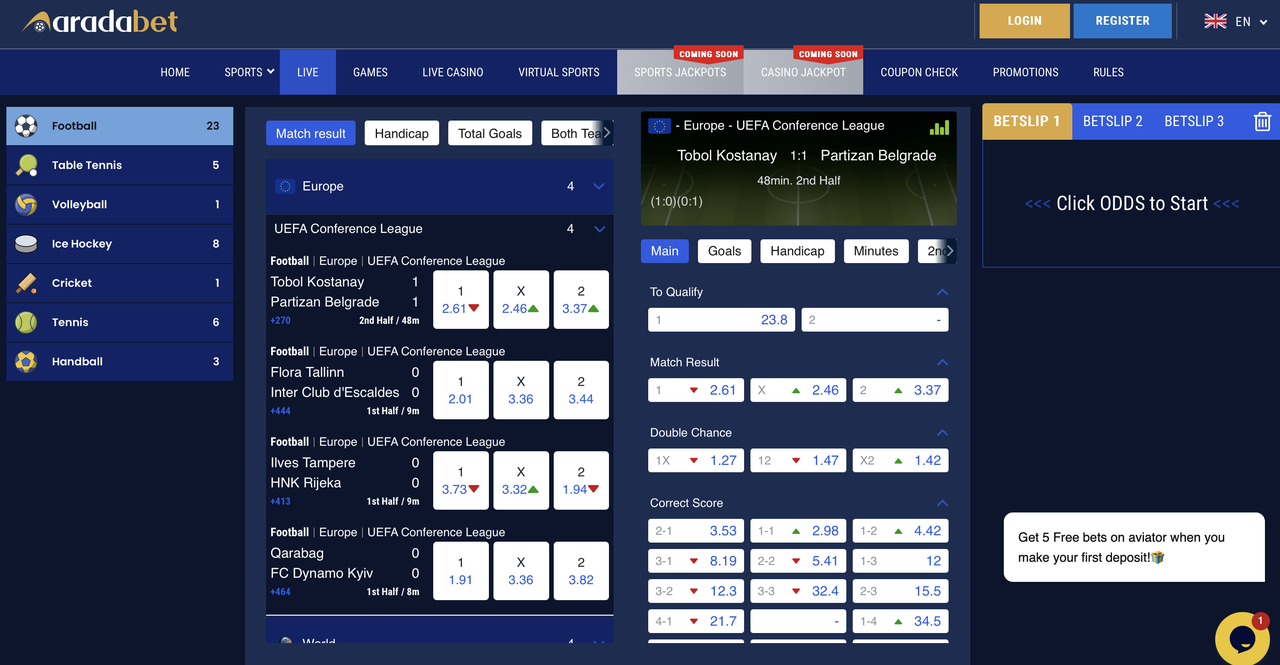Select the BETSLIP 1 tab

[x=1027, y=121]
